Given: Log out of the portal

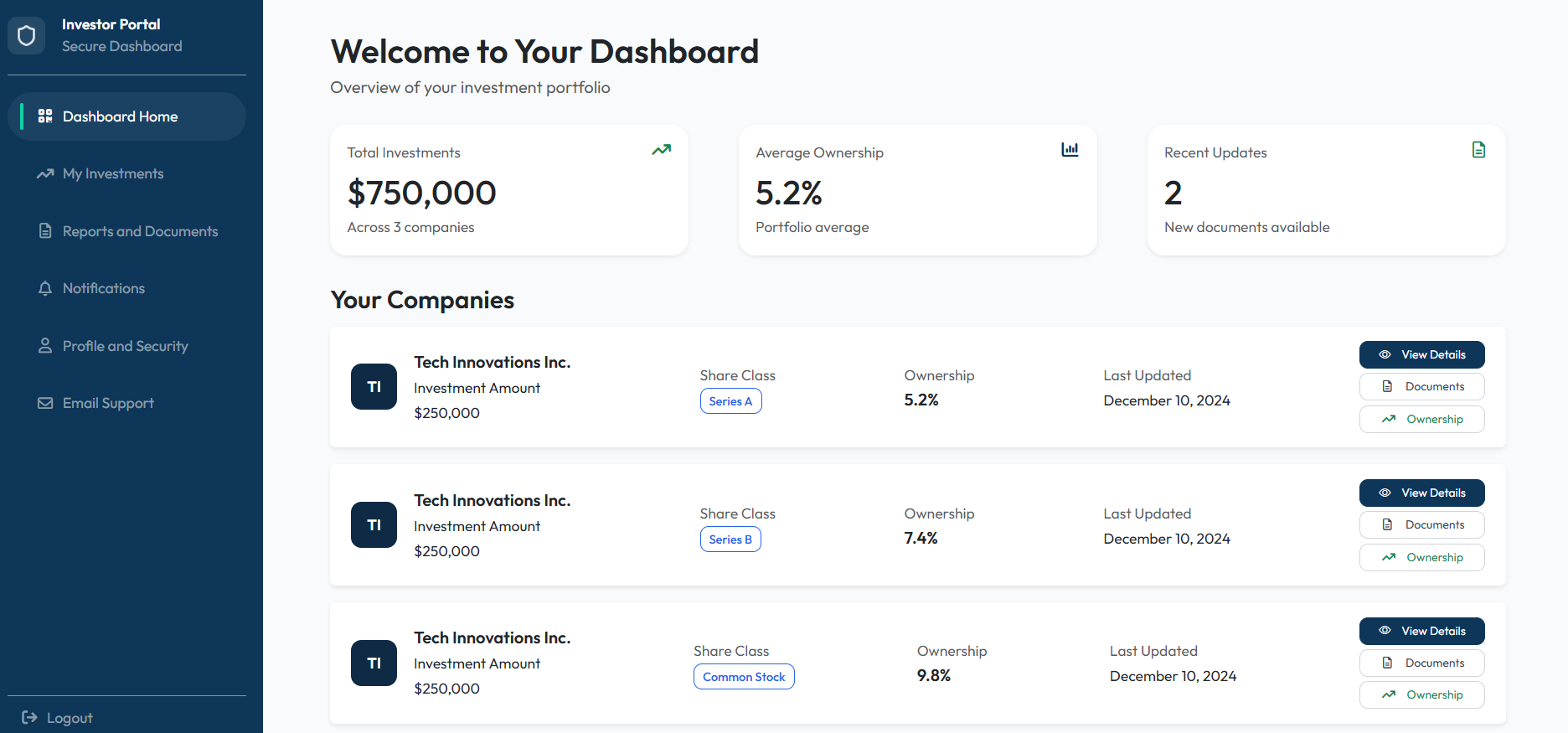Looking at the screenshot, I should 57,718.
